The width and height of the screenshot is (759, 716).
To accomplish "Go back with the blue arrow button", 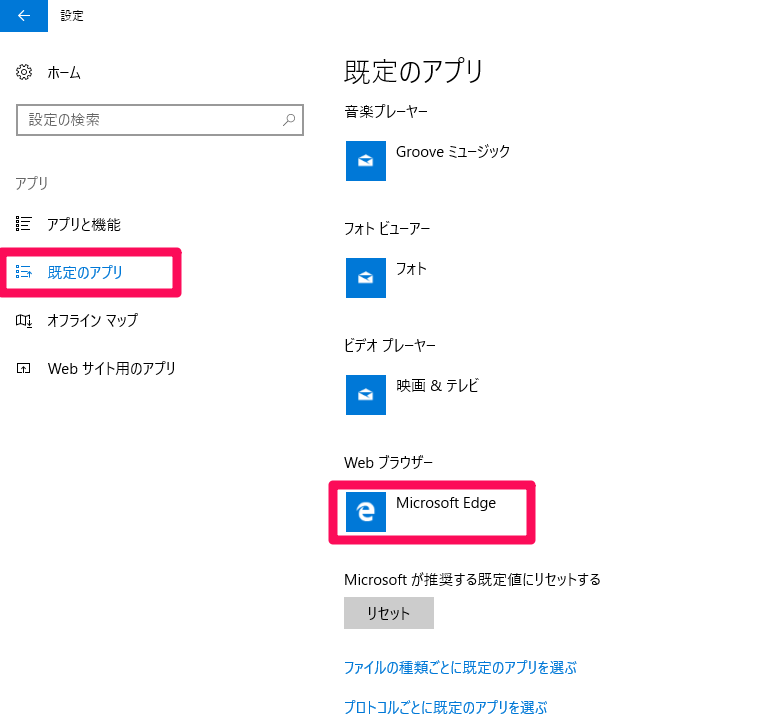I will [x=24, y=15].
